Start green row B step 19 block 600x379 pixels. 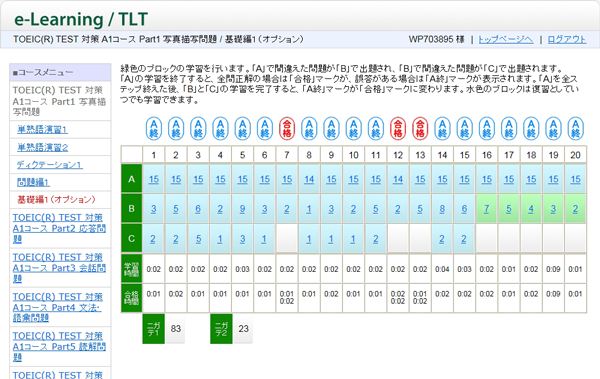pos(553,209)
